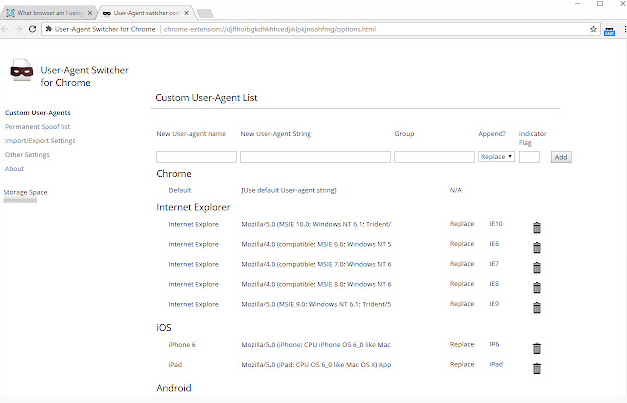Select the MSIE 10.0 user-agent string
Viewport: 627px width, 403px height.
click(x=316, y=224)
